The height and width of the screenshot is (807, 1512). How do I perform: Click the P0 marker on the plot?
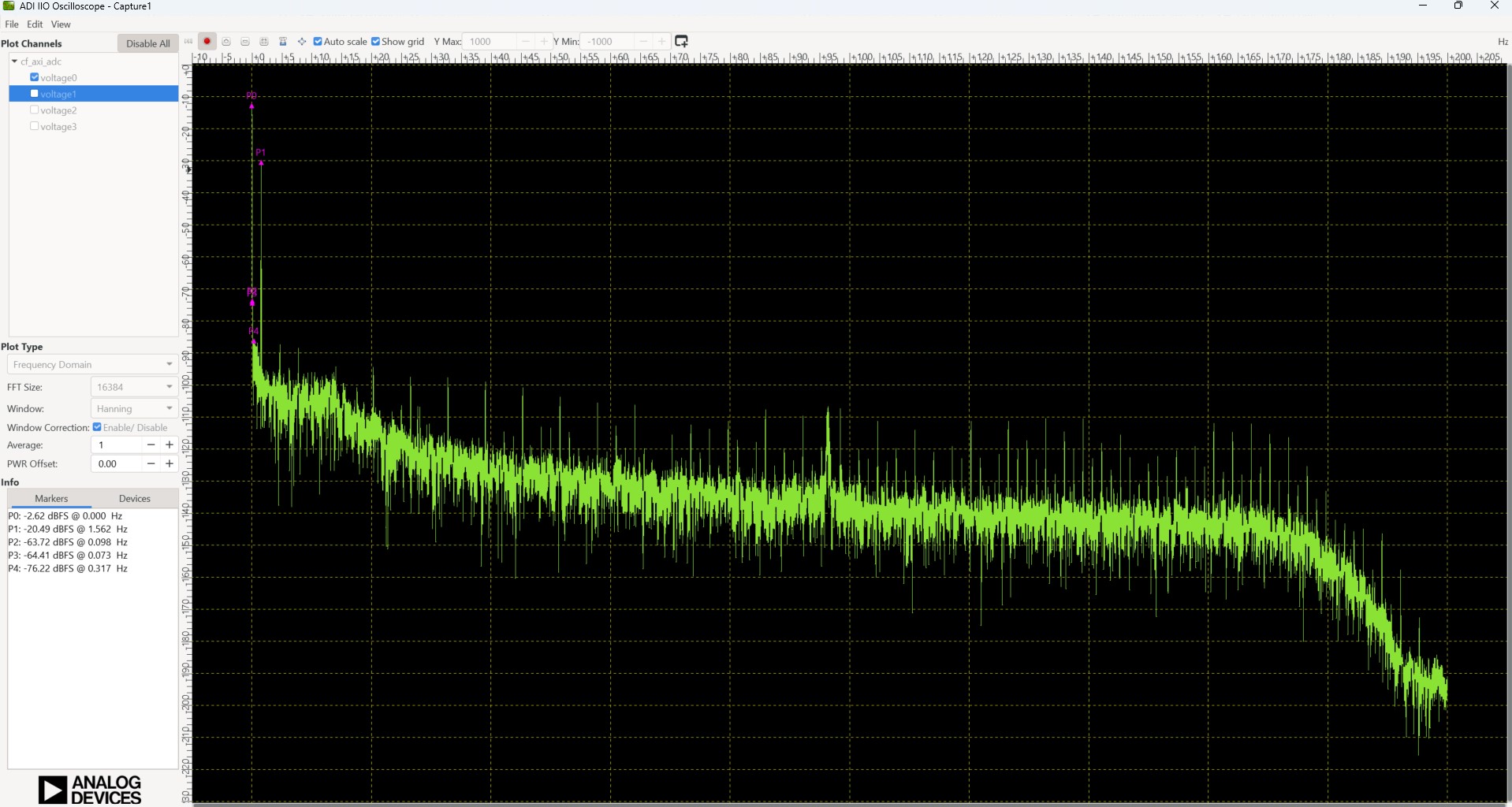[251, 100]
